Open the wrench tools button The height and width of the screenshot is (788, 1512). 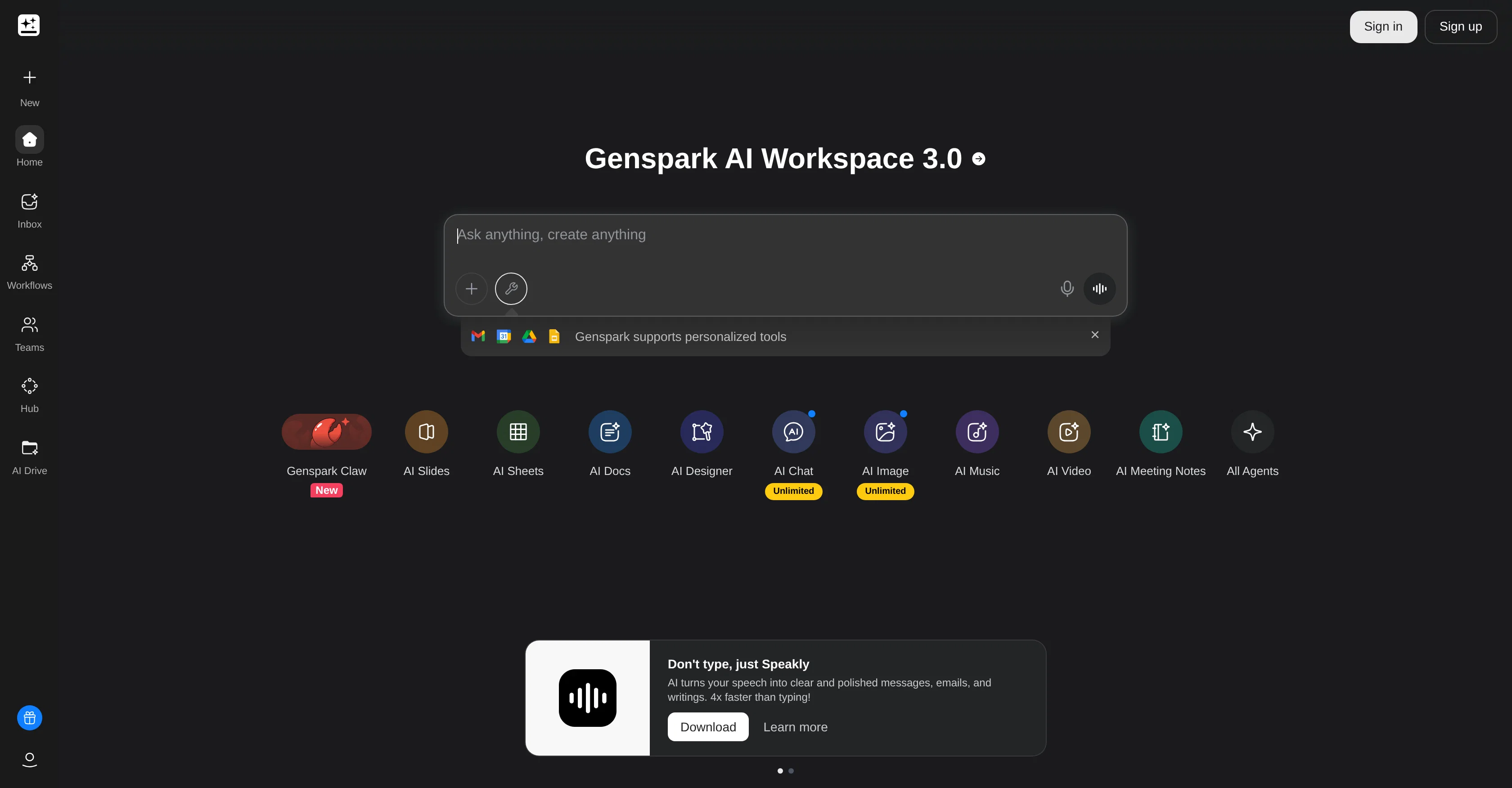511,289
